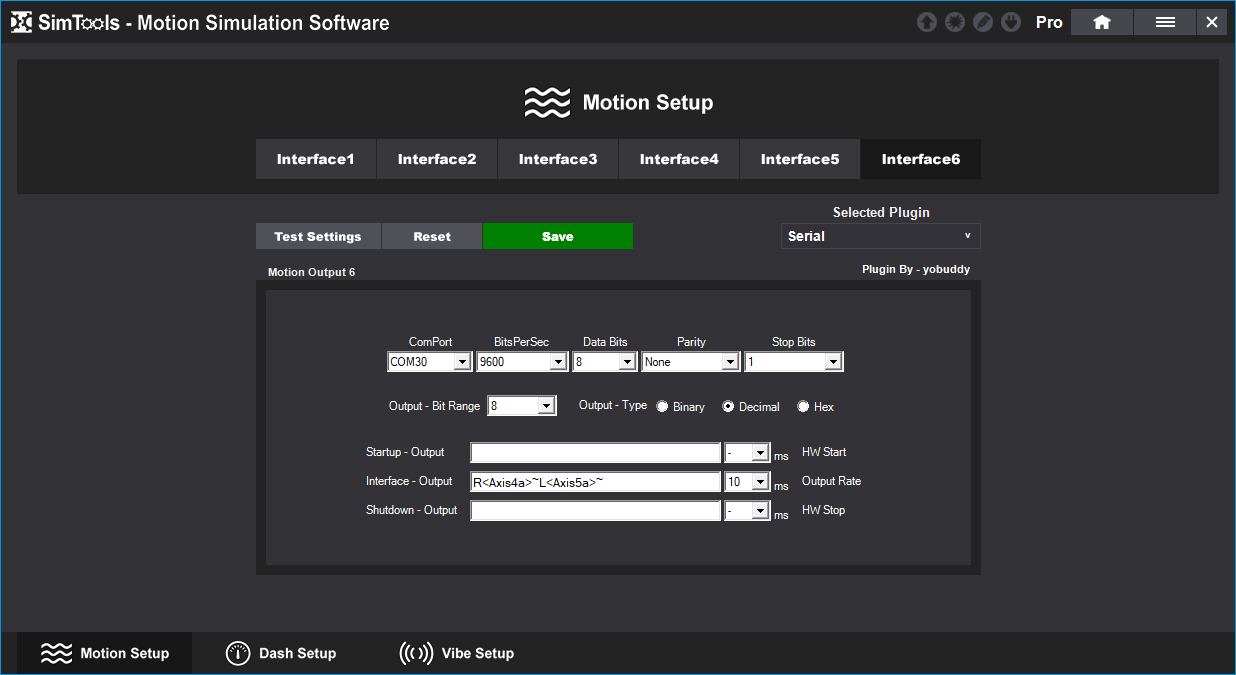1236x675 pixels.
Task: Switch to the Interface2 tab
Action: [x=437, y=159]
